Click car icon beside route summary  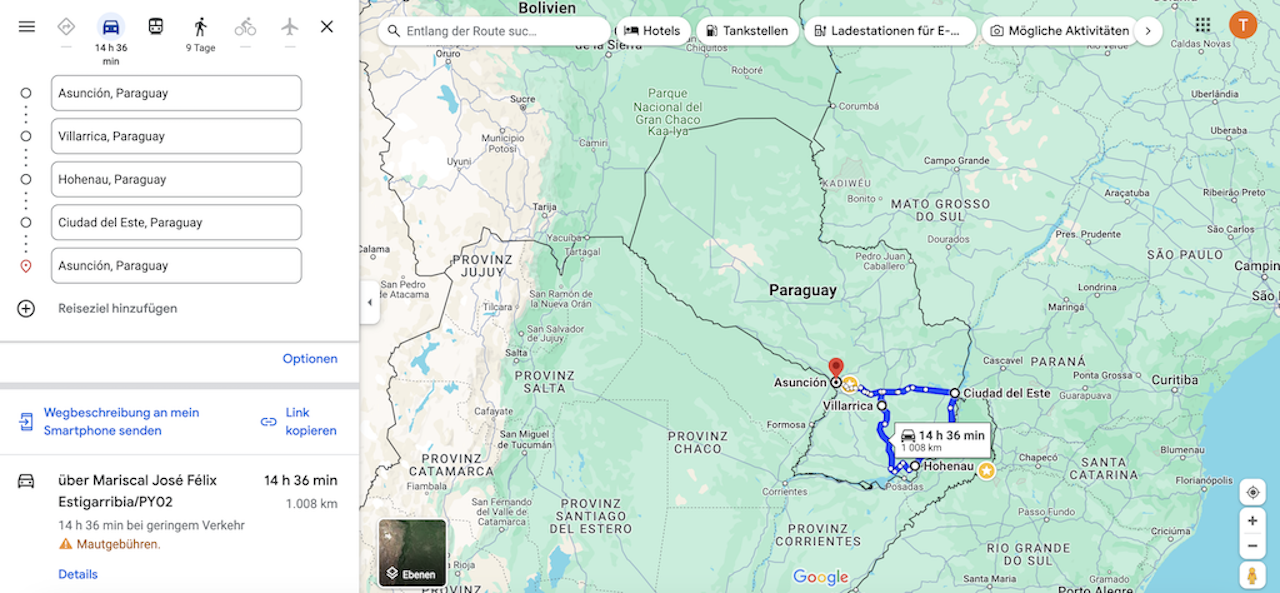[26, 481]
